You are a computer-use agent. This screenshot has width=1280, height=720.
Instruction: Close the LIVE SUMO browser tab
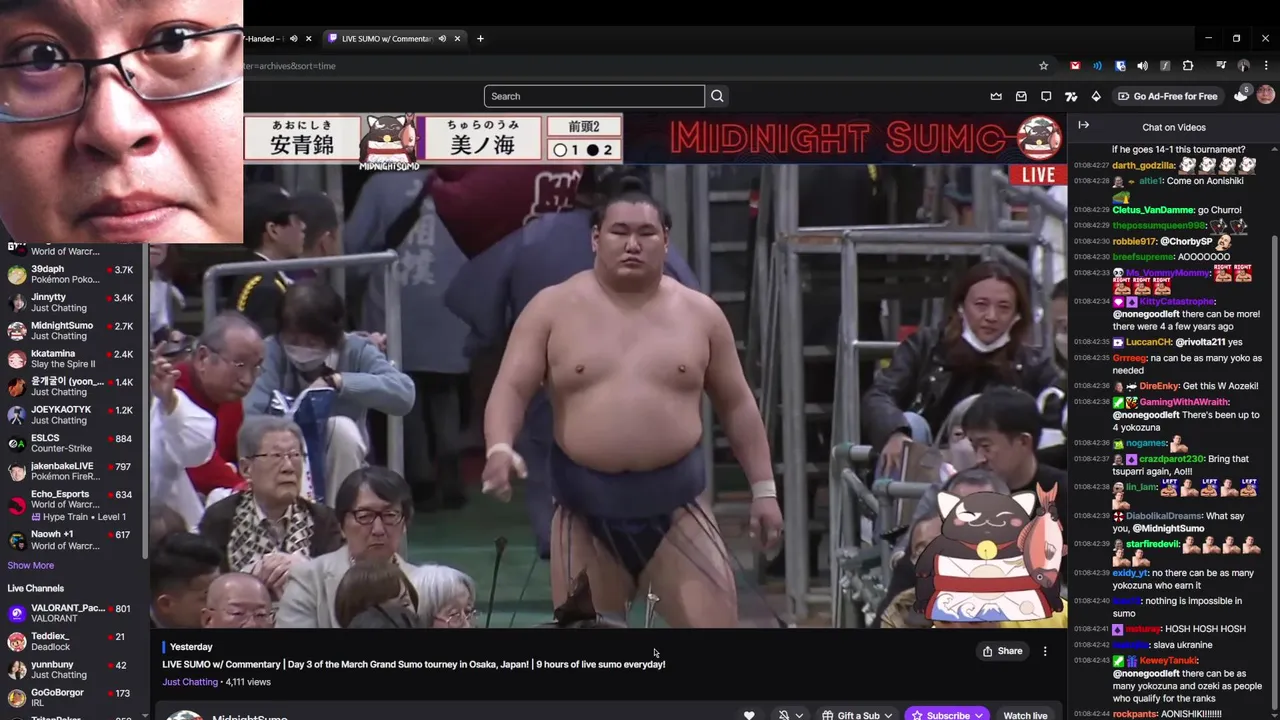[457, 39]
